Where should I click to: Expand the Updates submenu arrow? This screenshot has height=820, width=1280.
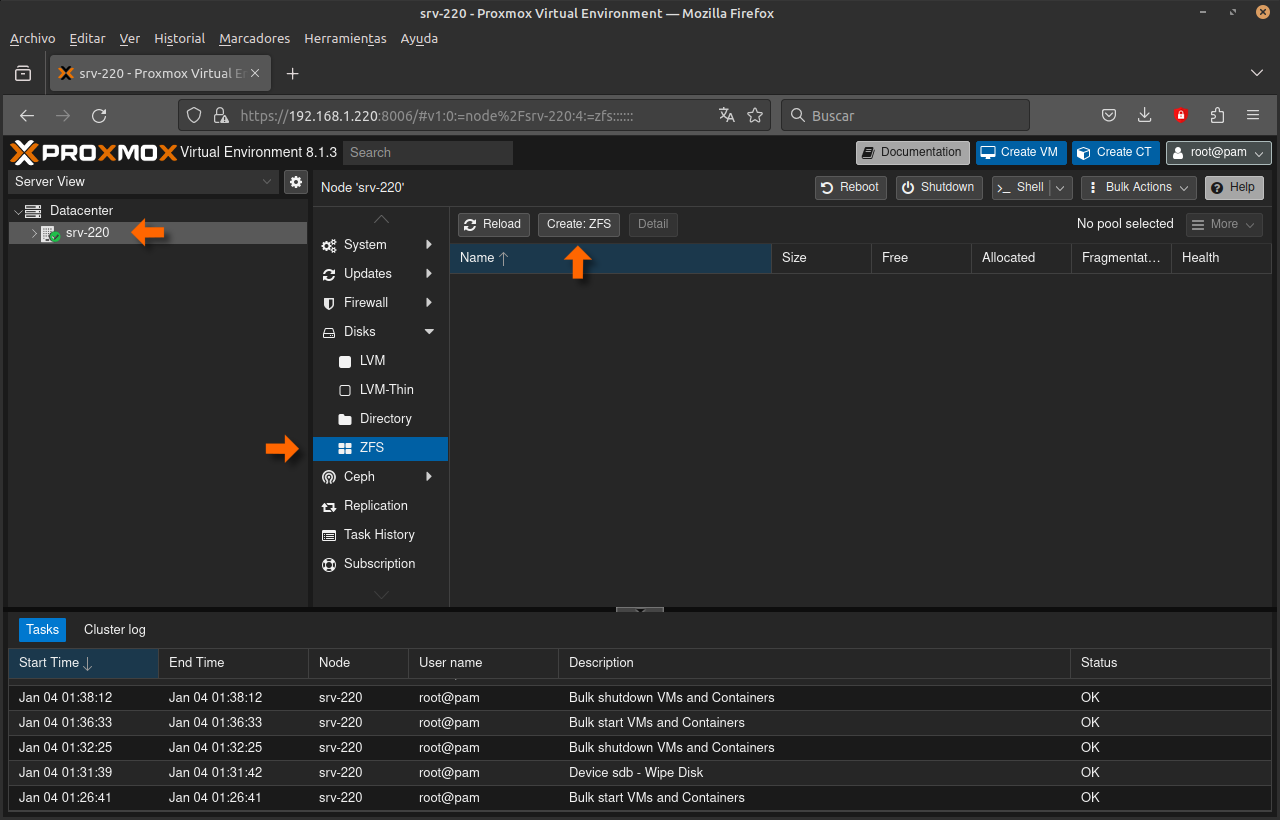click(x=429, y=274)
